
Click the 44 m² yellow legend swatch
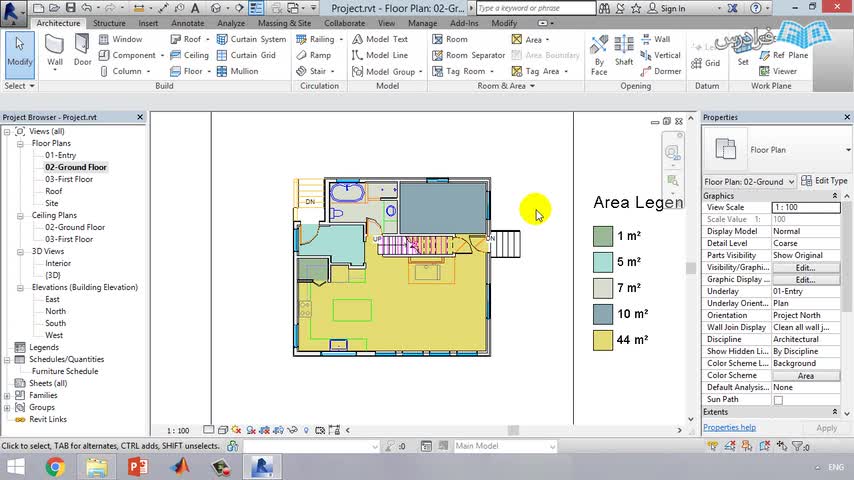click(x=602, y=340)
